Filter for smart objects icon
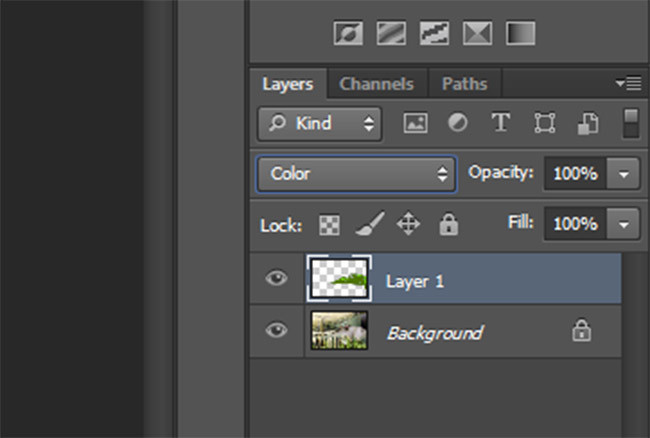 (x=588, y=123)
